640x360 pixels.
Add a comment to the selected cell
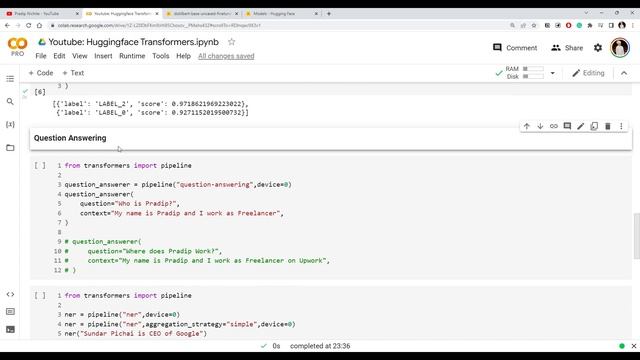567,126
